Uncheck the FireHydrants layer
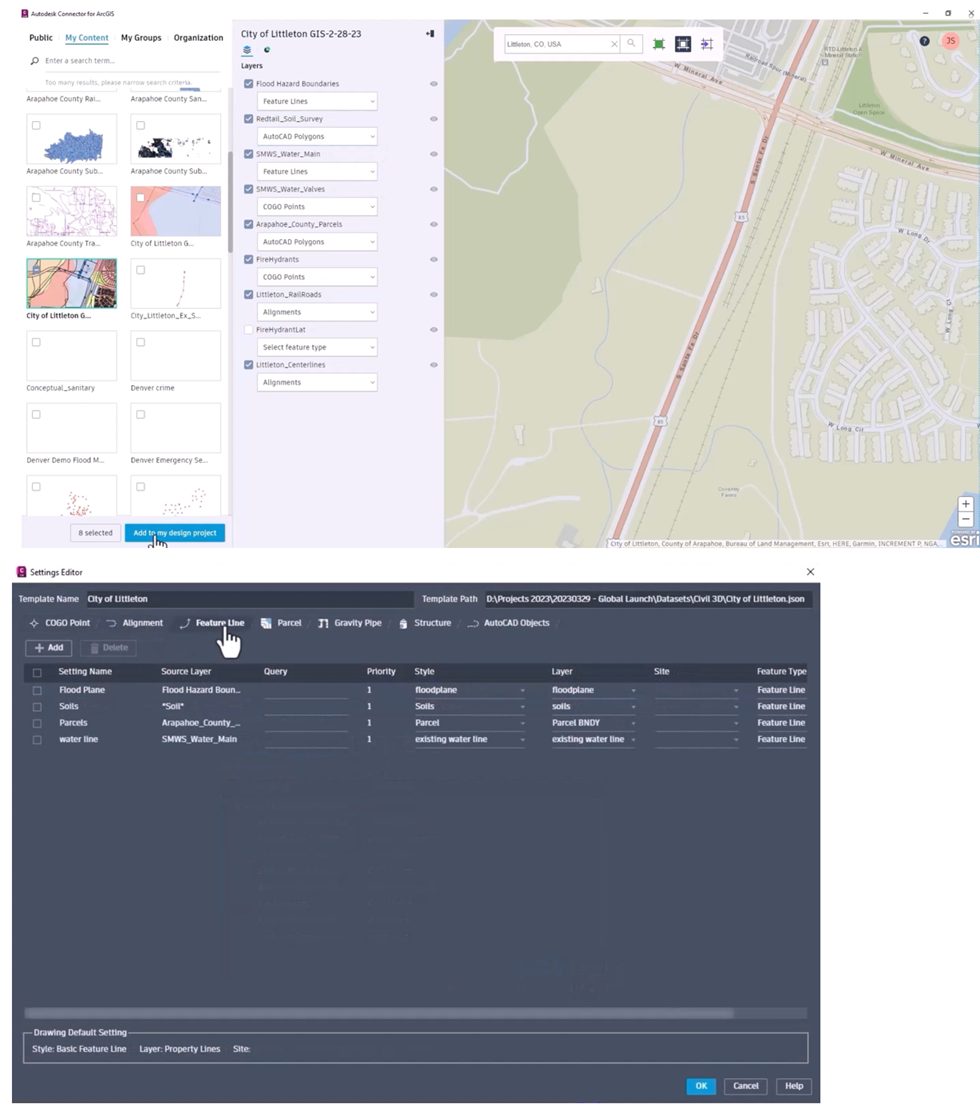980x1108 pixels. point(249,259)
